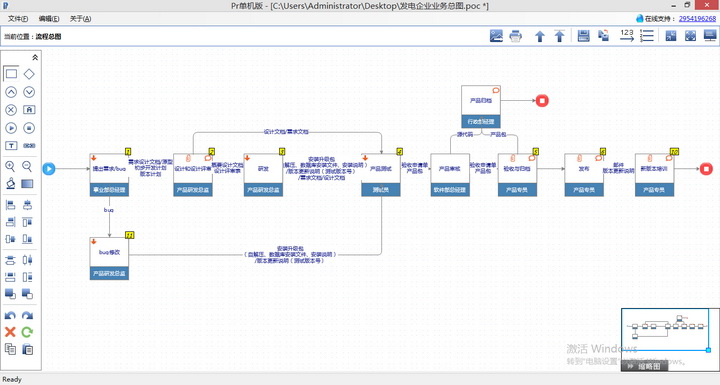Select the rectangle shape tool

11,74
